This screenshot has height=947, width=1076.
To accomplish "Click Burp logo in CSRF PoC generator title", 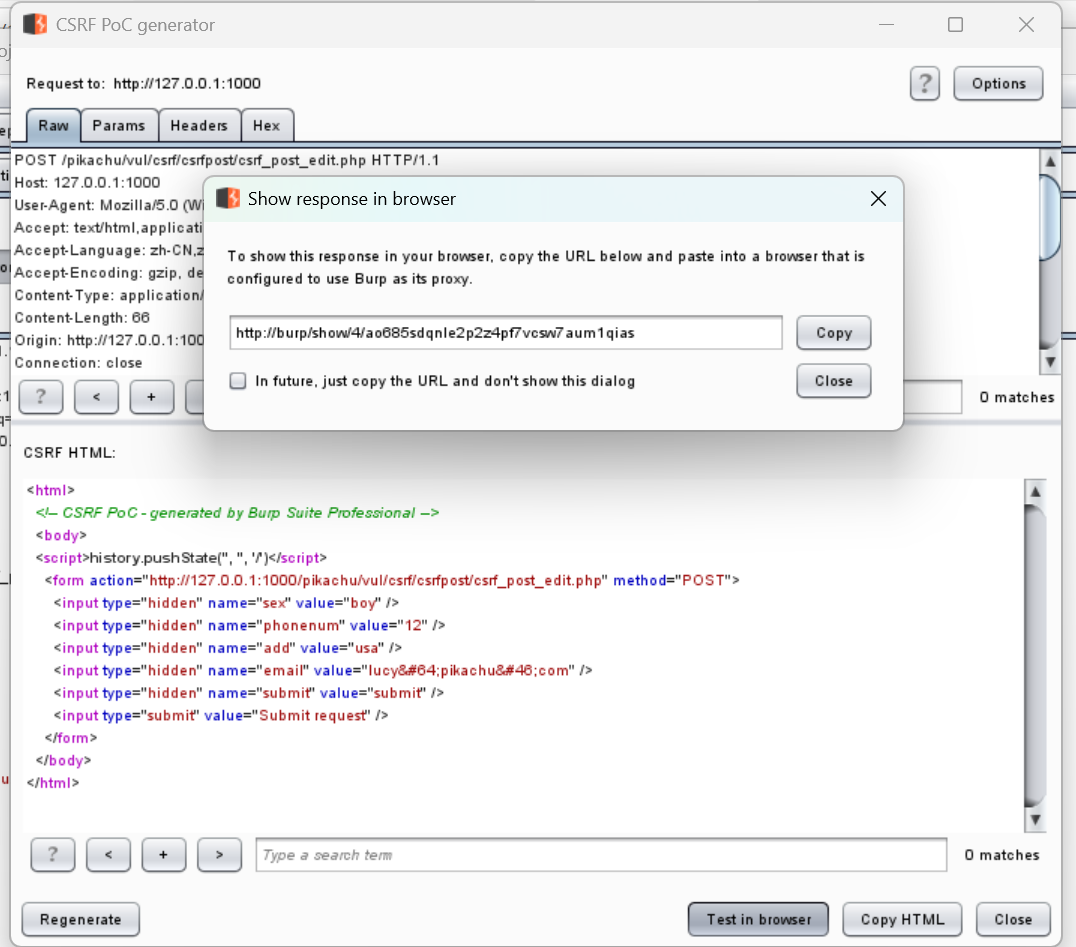I will [35, 25].
